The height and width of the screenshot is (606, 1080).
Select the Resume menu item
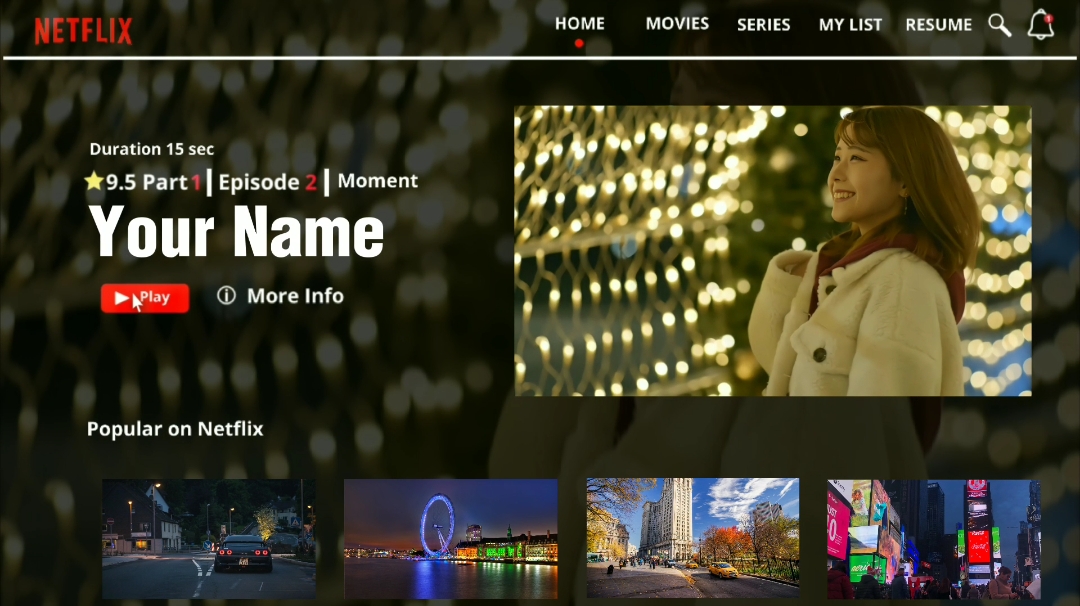tap(938, 25)
